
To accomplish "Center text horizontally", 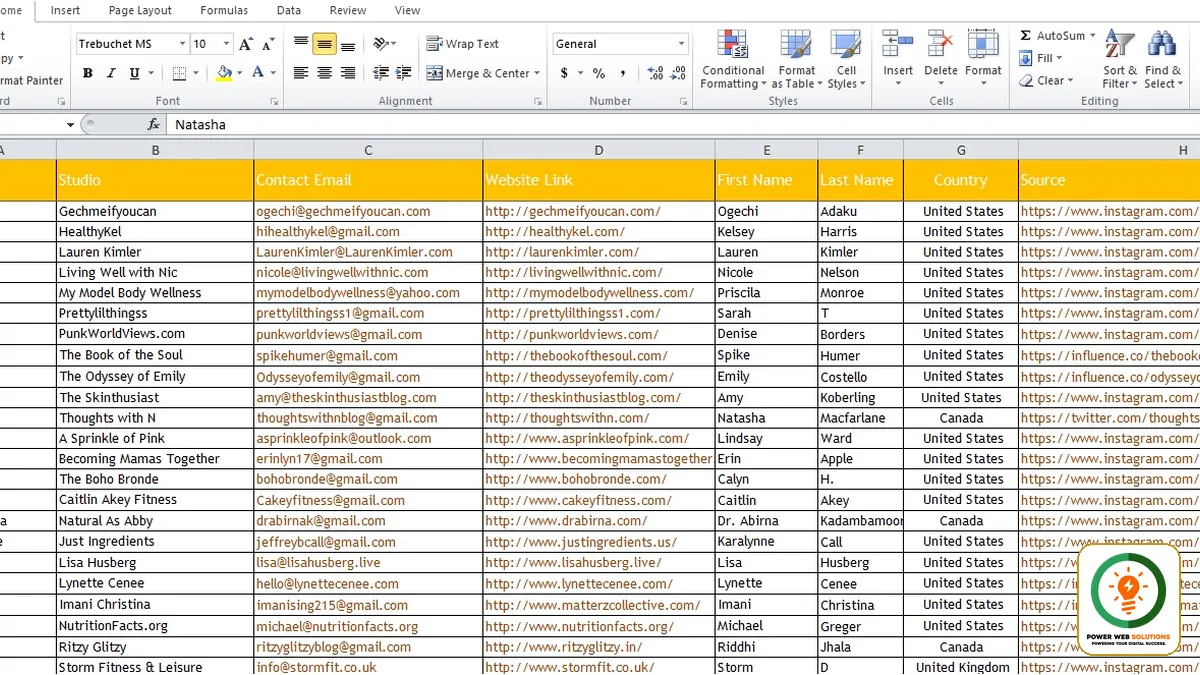I will (324, 73).
